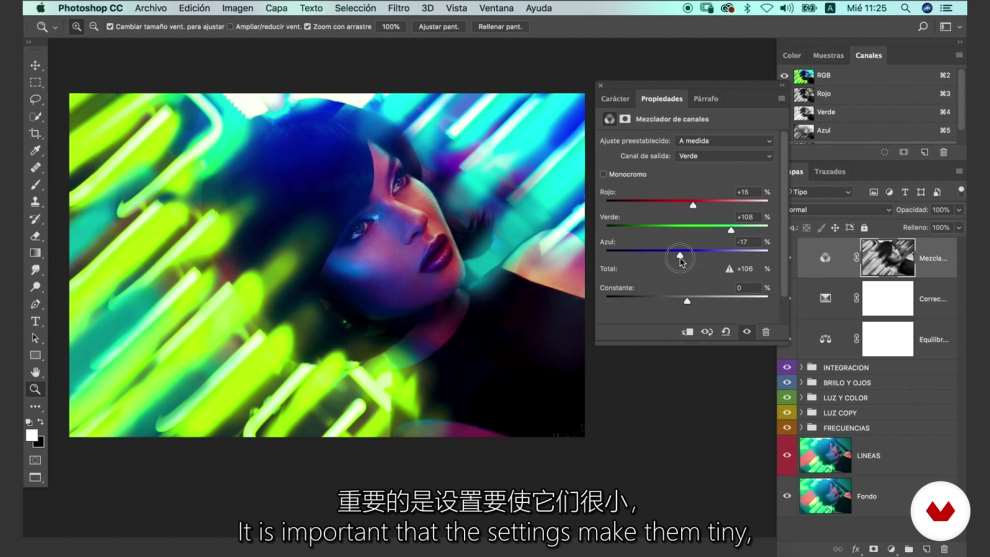990x557 pixels.
Task: Click Rellenar pant. button
Action: 499,27
